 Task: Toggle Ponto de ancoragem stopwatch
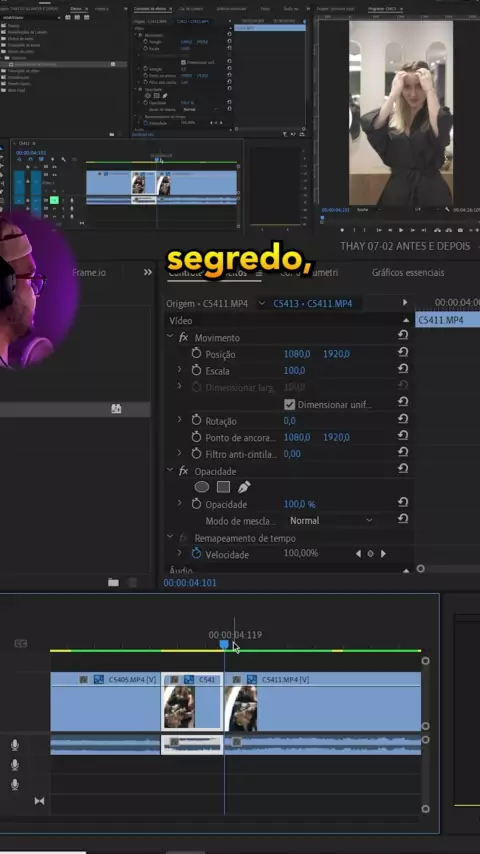[197, 437]
